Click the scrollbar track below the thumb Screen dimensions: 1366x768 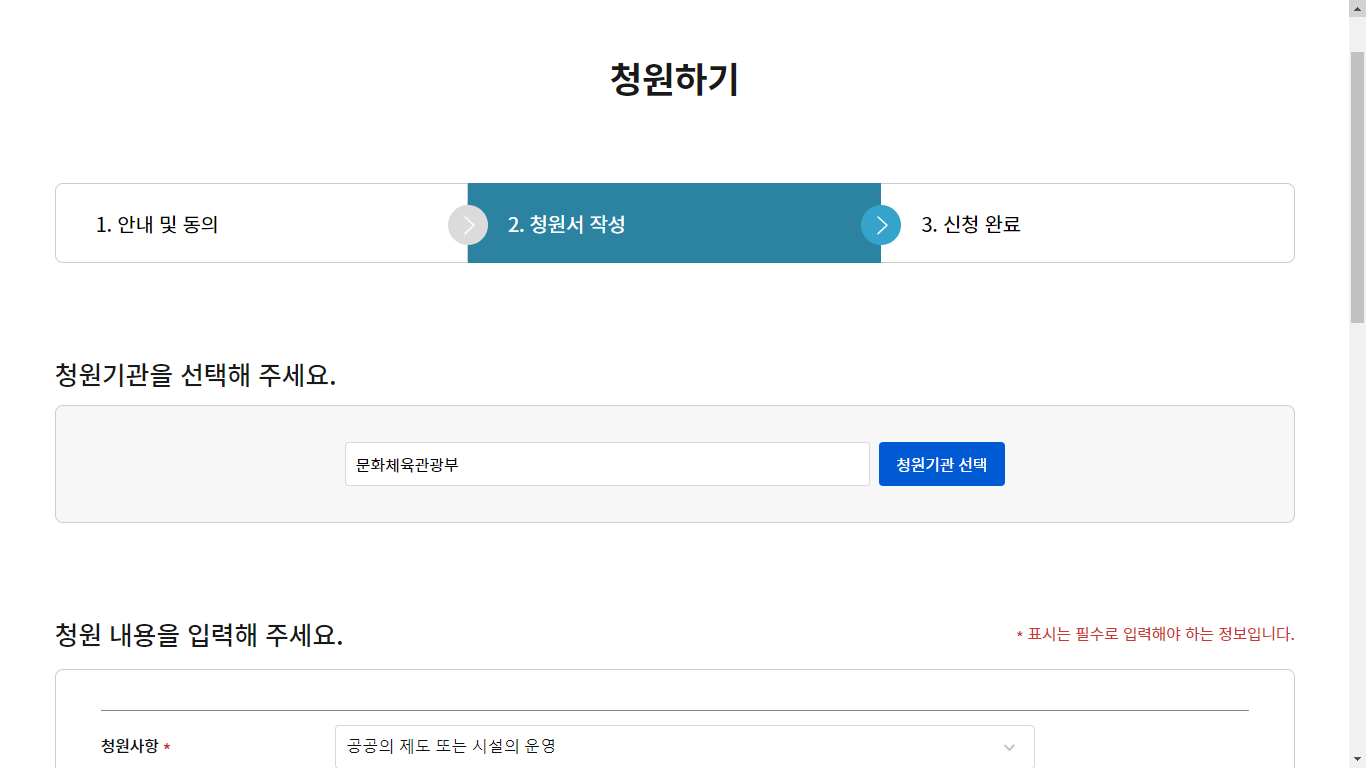coord(1357,535)
